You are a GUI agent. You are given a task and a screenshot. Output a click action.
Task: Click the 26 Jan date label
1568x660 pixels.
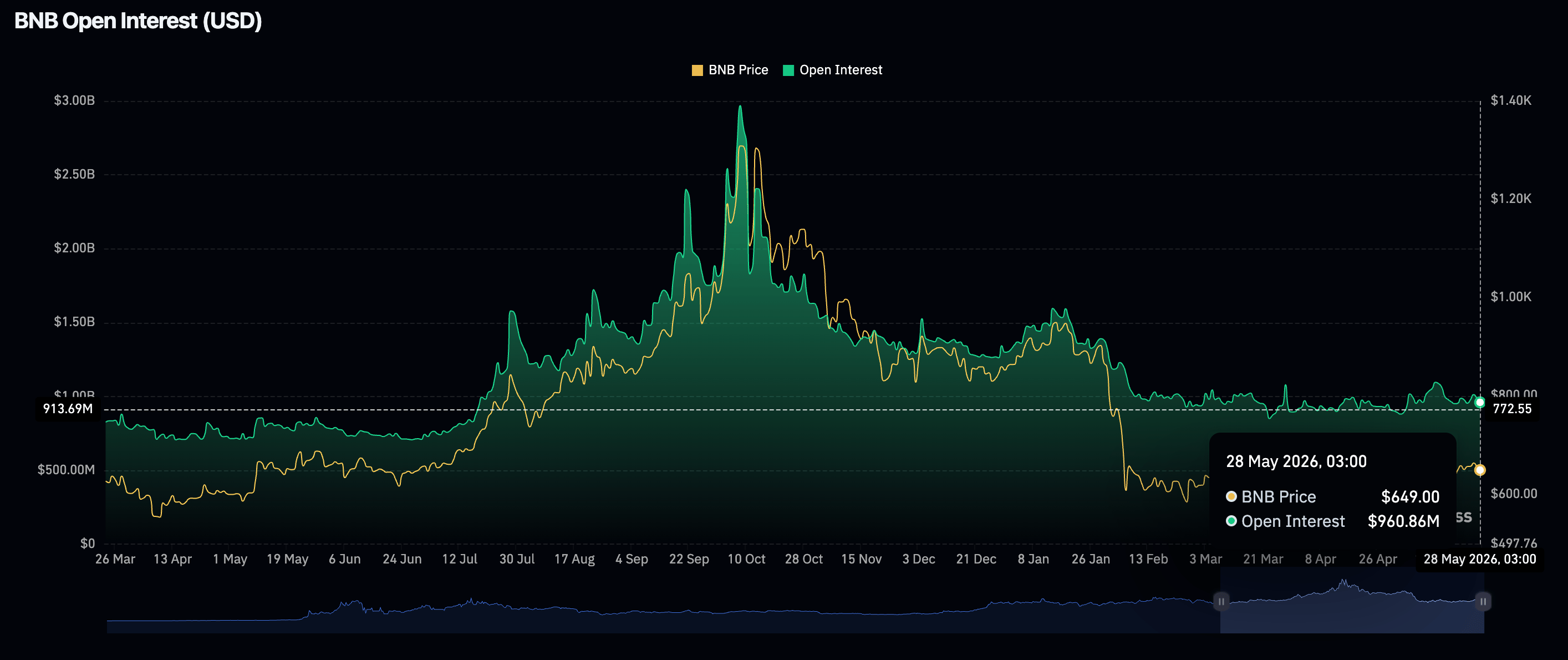pyautogui.click(x=1091, y=559)
